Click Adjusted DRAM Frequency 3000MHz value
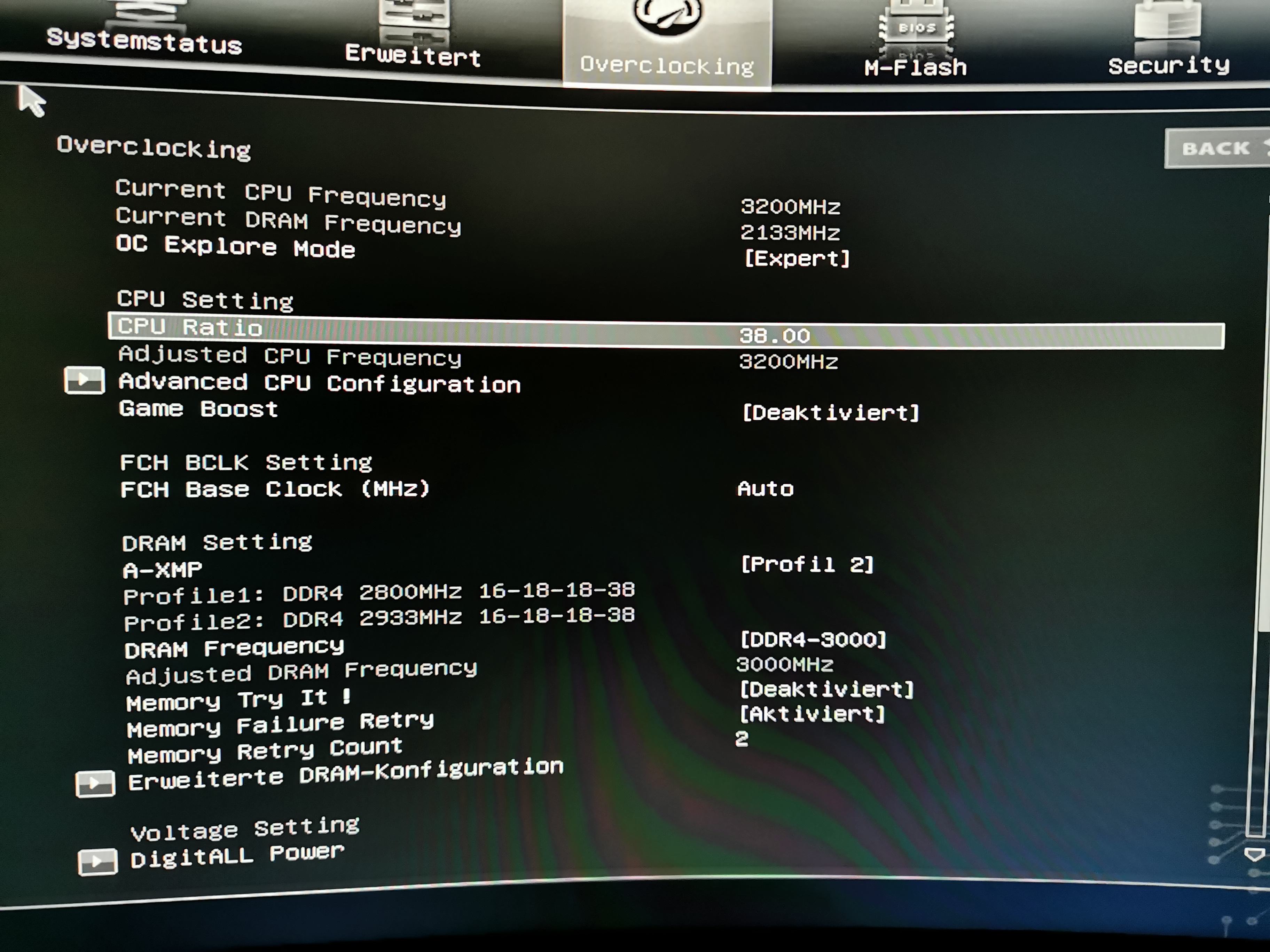The image size is (1270, 952). [x=784, y=665]
